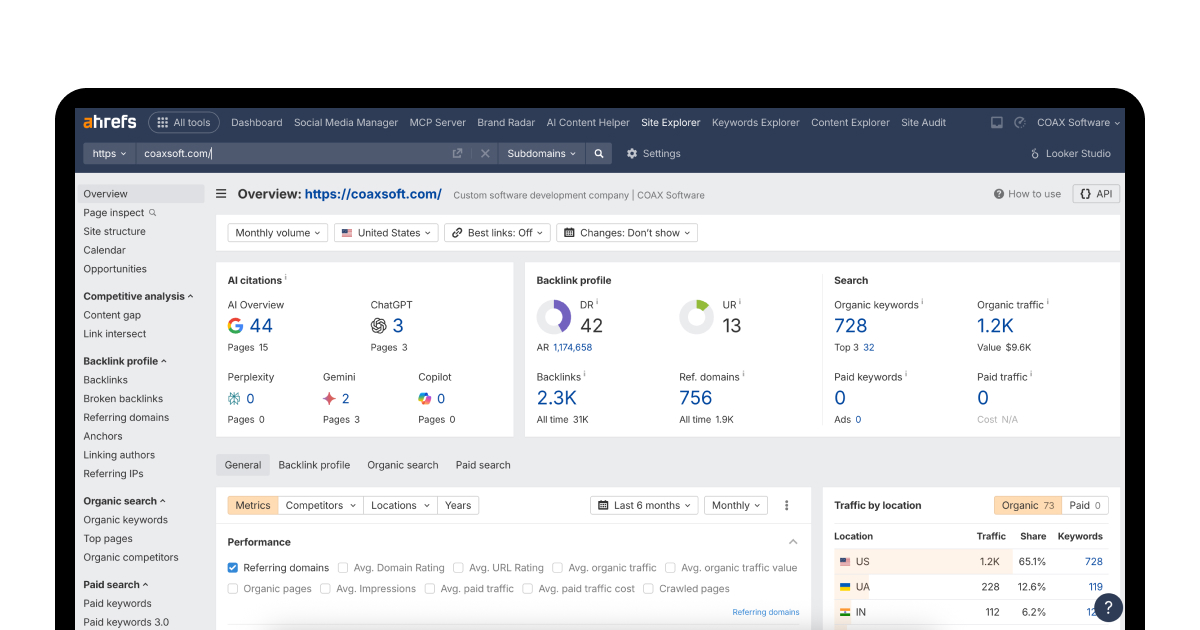Switch to Organic search tab
The height and width of the screenshot is (630, 1200).
pos(403,465)
